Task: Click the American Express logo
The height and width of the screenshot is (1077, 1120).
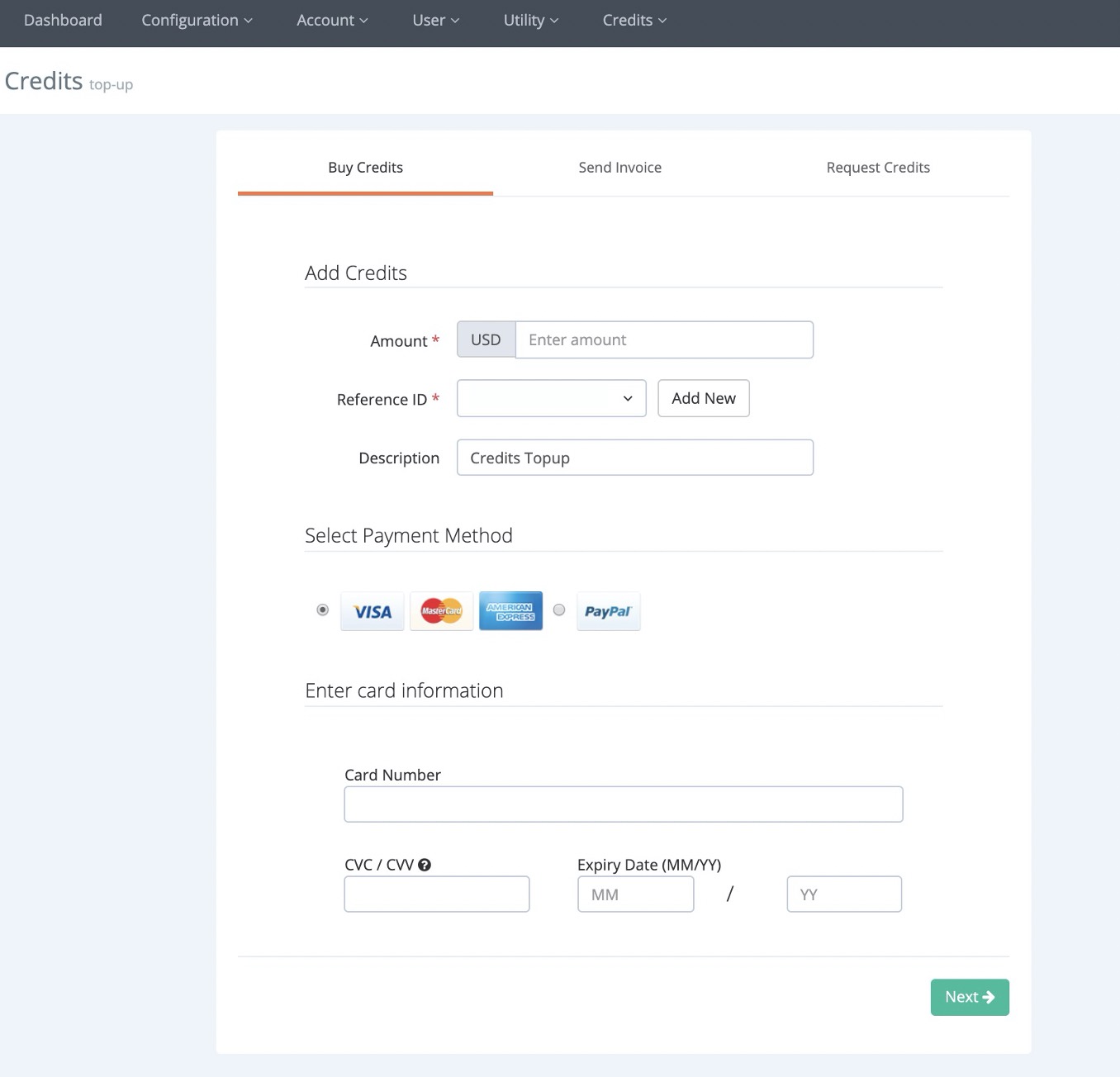Action: tap(510, 611)
